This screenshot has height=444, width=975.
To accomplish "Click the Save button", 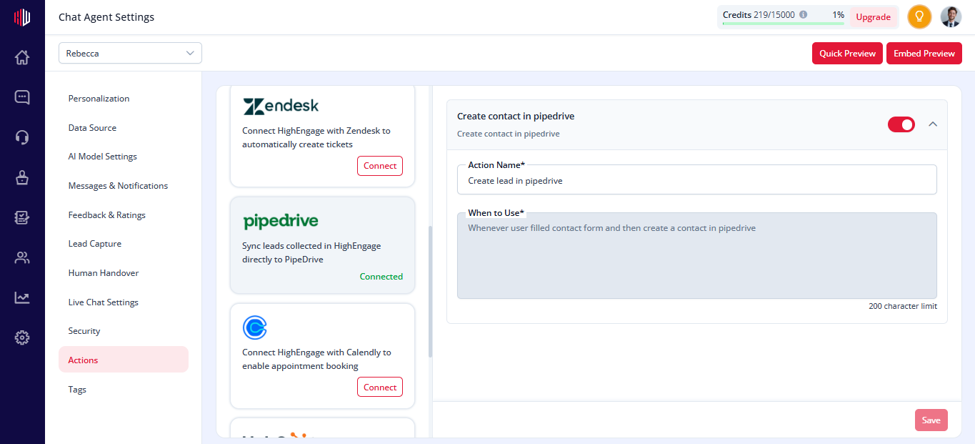I will pos(931,420).
